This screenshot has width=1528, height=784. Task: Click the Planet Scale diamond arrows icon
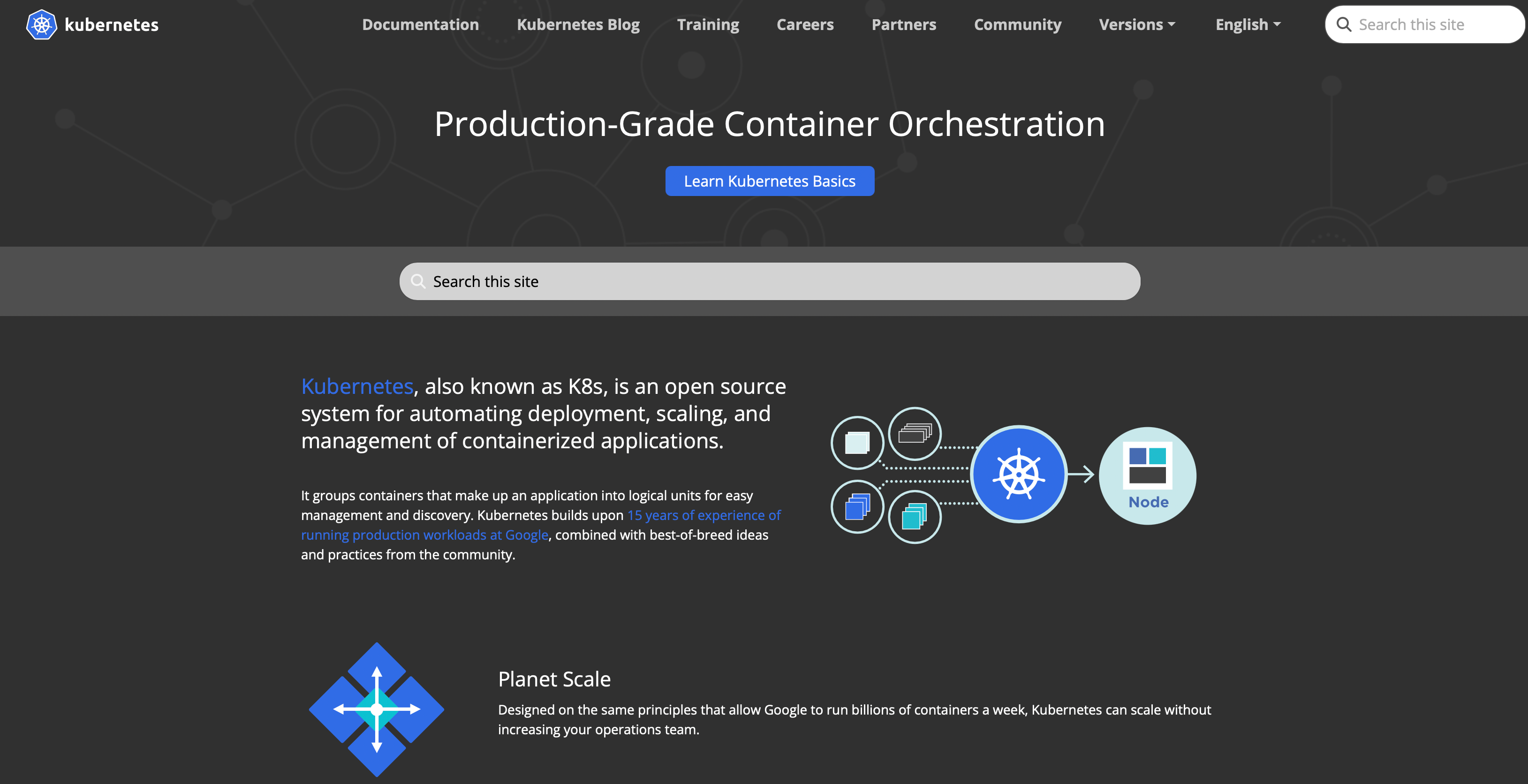377,709
